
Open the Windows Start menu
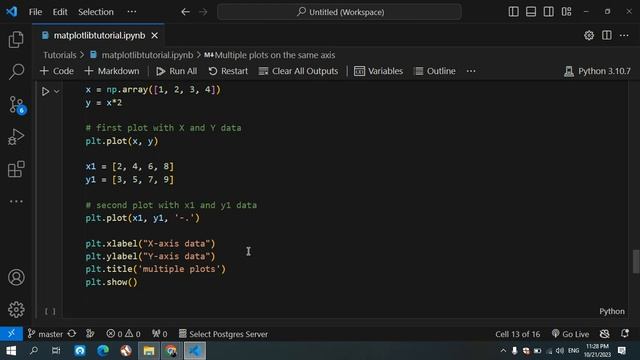[11, 351]
